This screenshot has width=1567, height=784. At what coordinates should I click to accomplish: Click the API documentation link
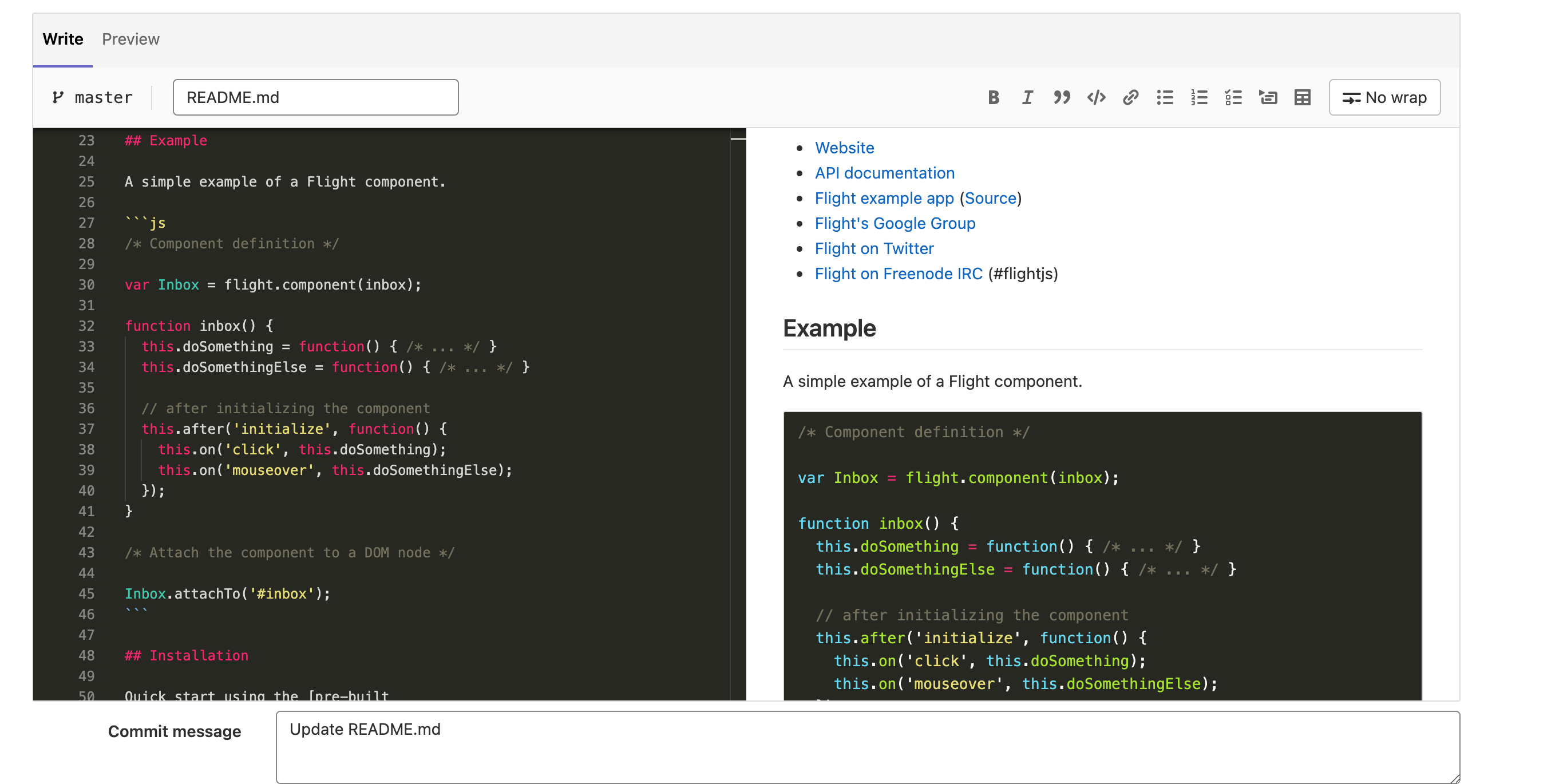click(884, 172)
